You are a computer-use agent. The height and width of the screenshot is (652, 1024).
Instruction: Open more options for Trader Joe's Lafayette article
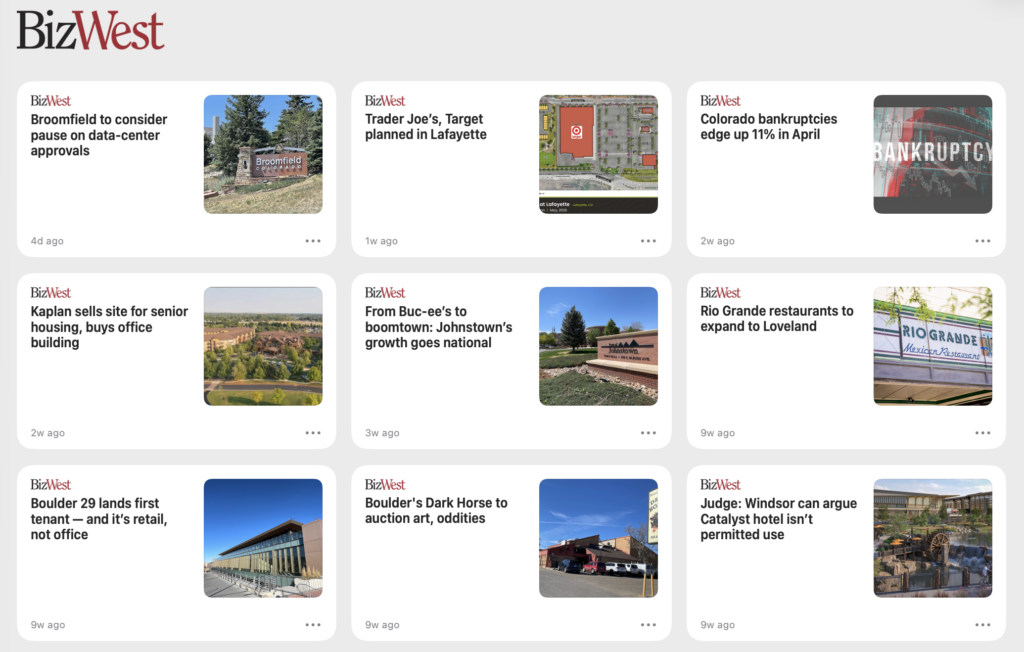pos(648,241)
